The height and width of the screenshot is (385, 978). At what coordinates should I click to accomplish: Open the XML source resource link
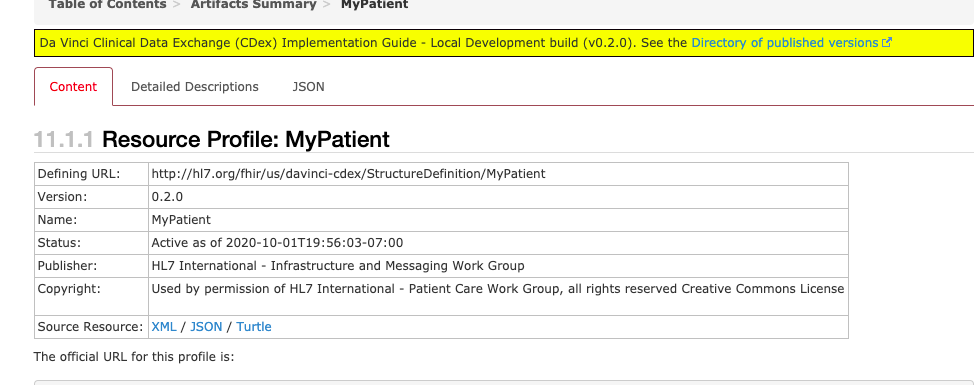click(x=164, y=327)
